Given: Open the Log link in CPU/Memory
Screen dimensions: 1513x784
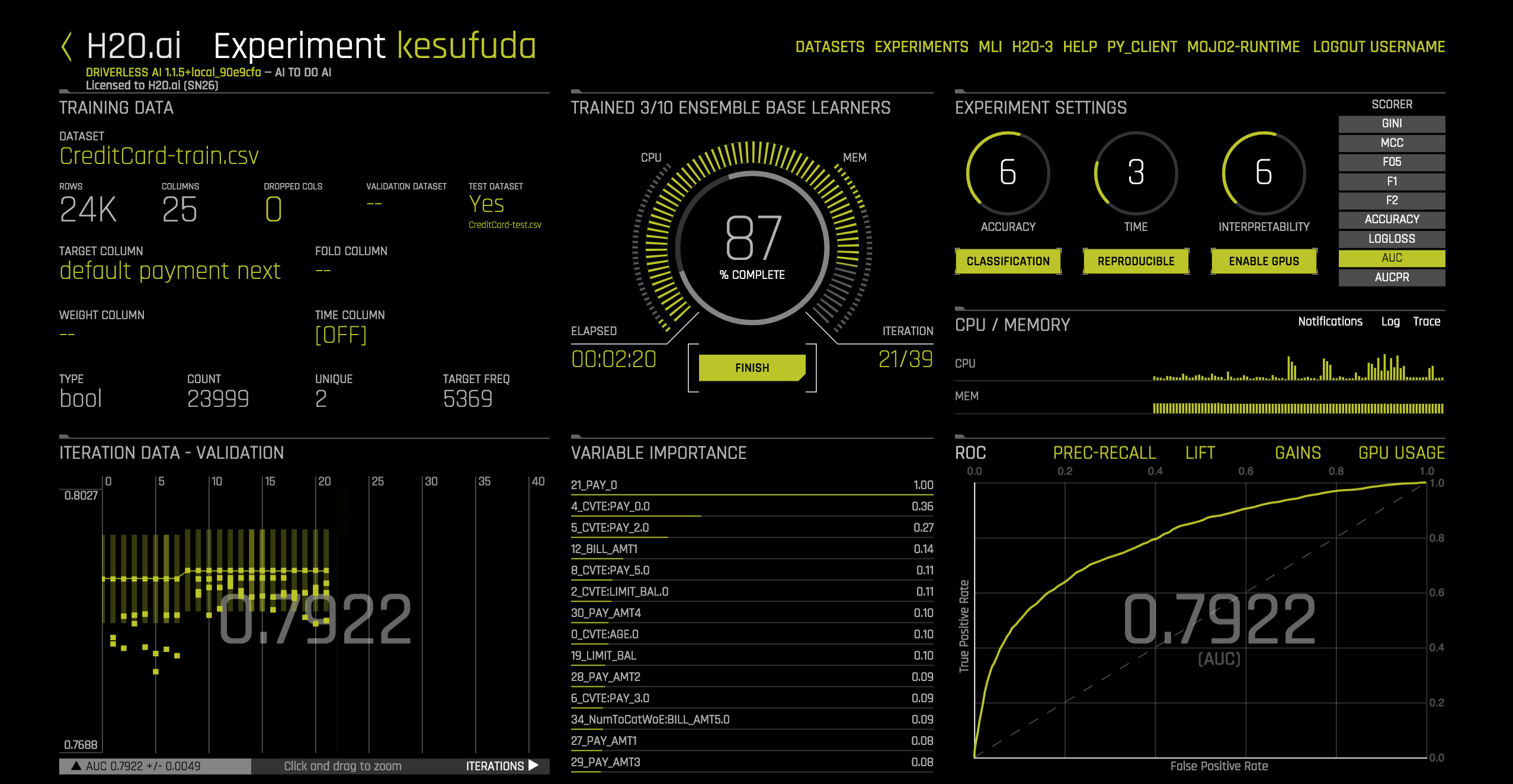Looking at the screenshot, I should point(1390,322).
